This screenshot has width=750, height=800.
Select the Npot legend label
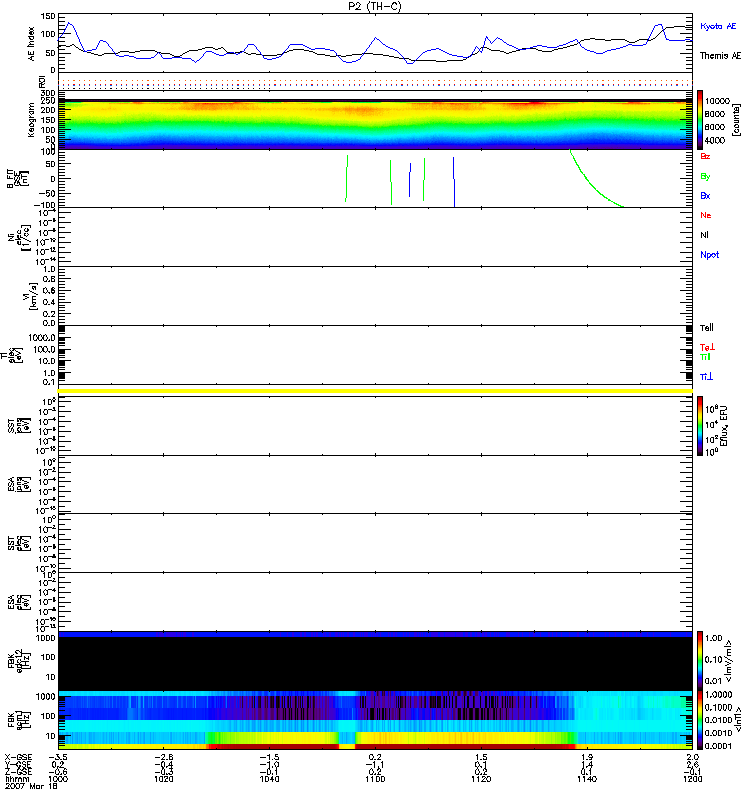(x=709, y=254)
